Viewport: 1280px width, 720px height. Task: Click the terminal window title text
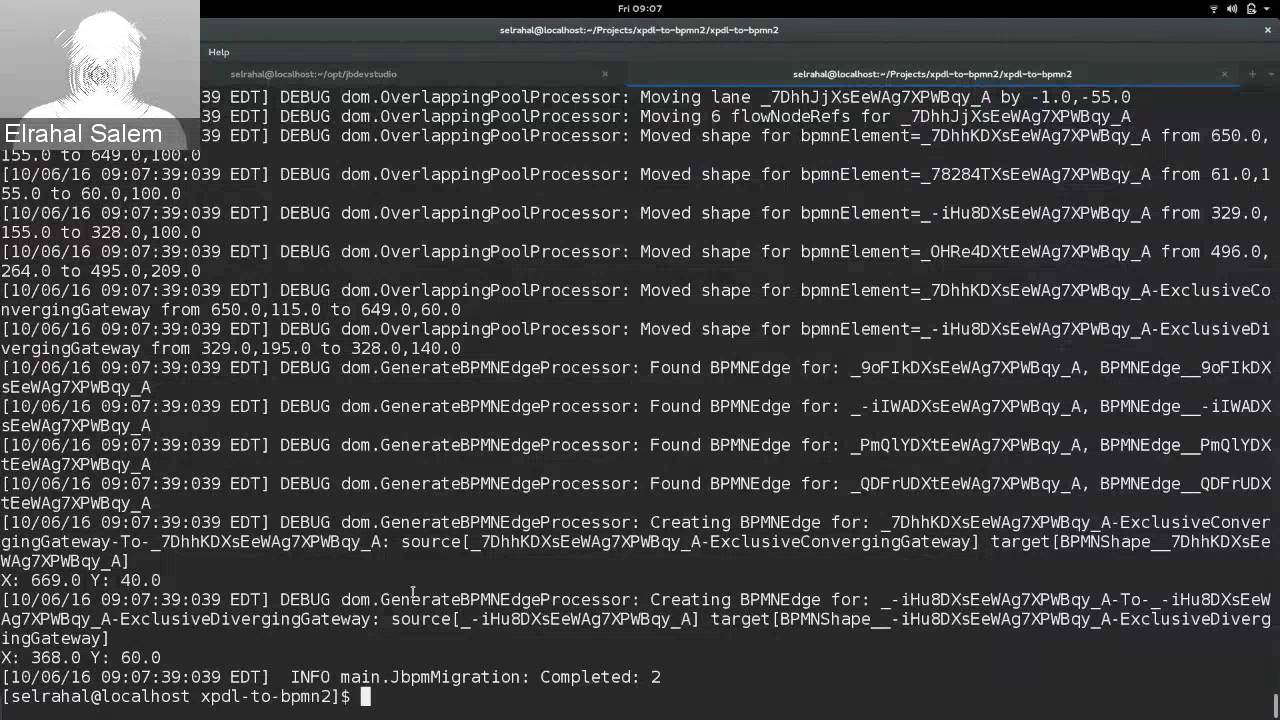(x=639, y=30)
